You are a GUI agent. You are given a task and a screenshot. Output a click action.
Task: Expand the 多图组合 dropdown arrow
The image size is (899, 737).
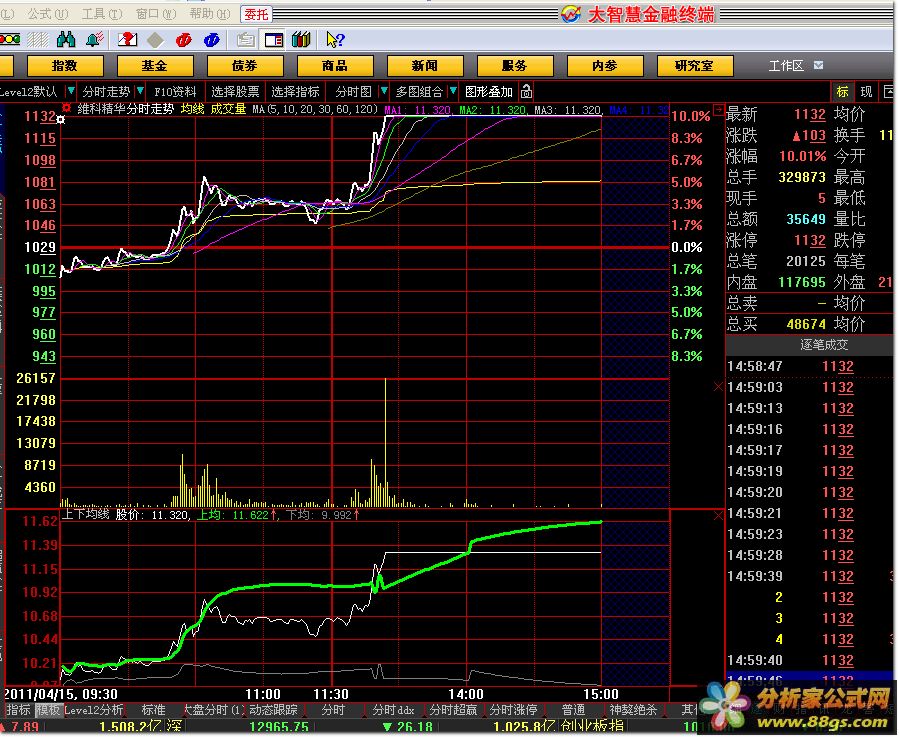(453, 91)
